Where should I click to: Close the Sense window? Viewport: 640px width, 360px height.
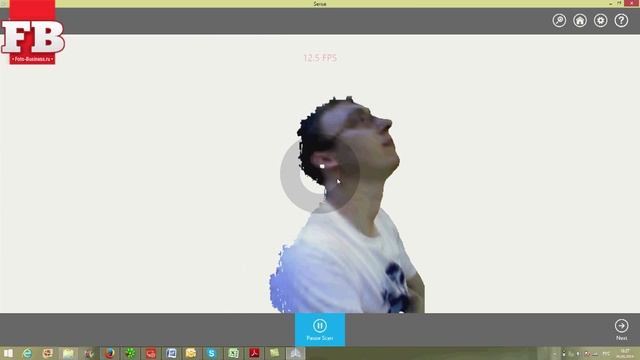(631, 3)
